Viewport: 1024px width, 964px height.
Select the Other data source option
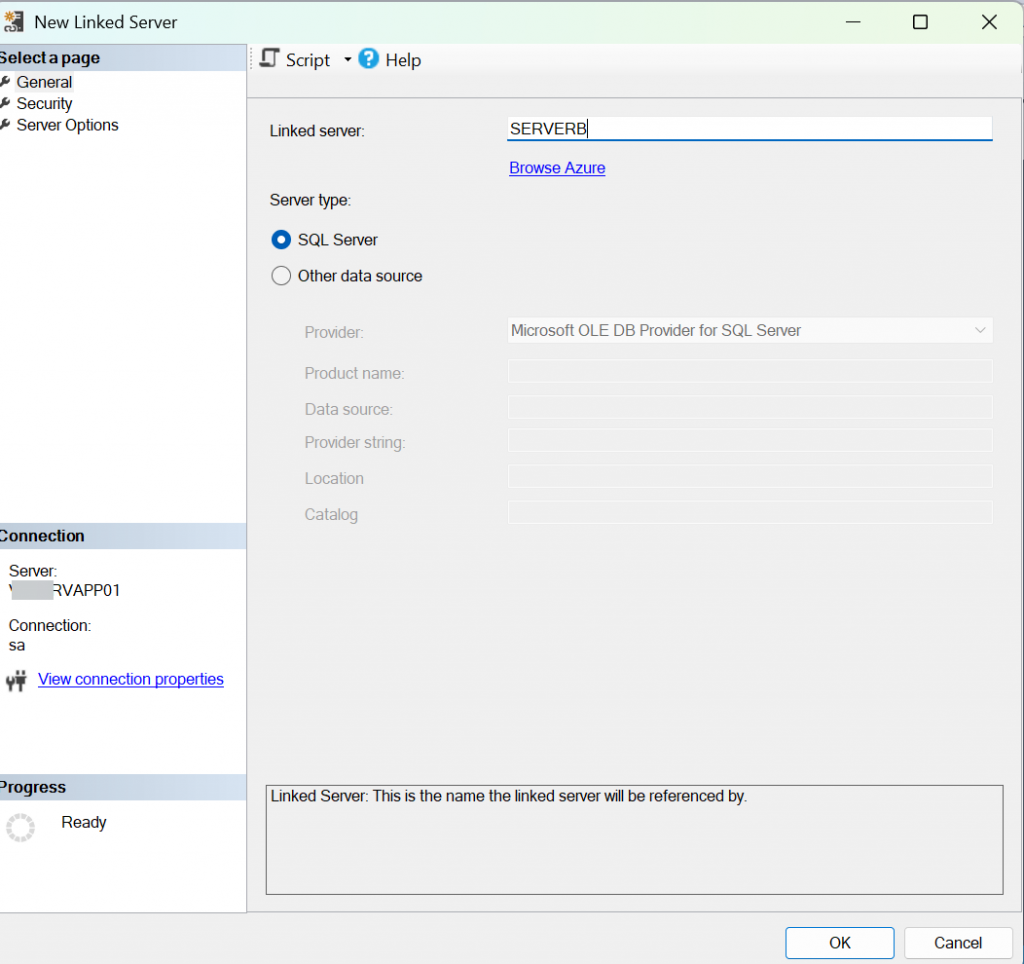tap(281, 276)
